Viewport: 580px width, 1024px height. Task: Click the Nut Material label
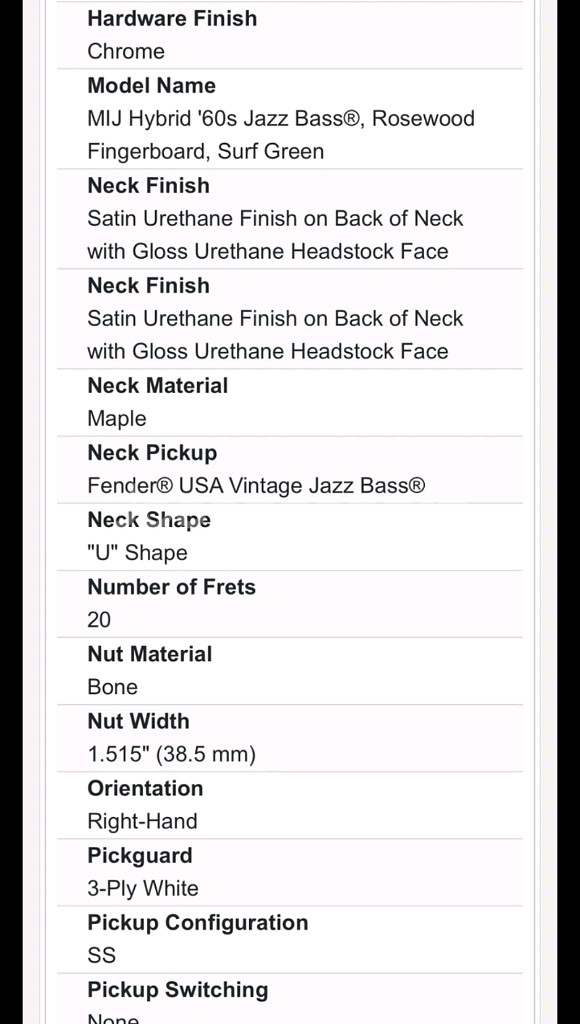[x=150, y=654]
